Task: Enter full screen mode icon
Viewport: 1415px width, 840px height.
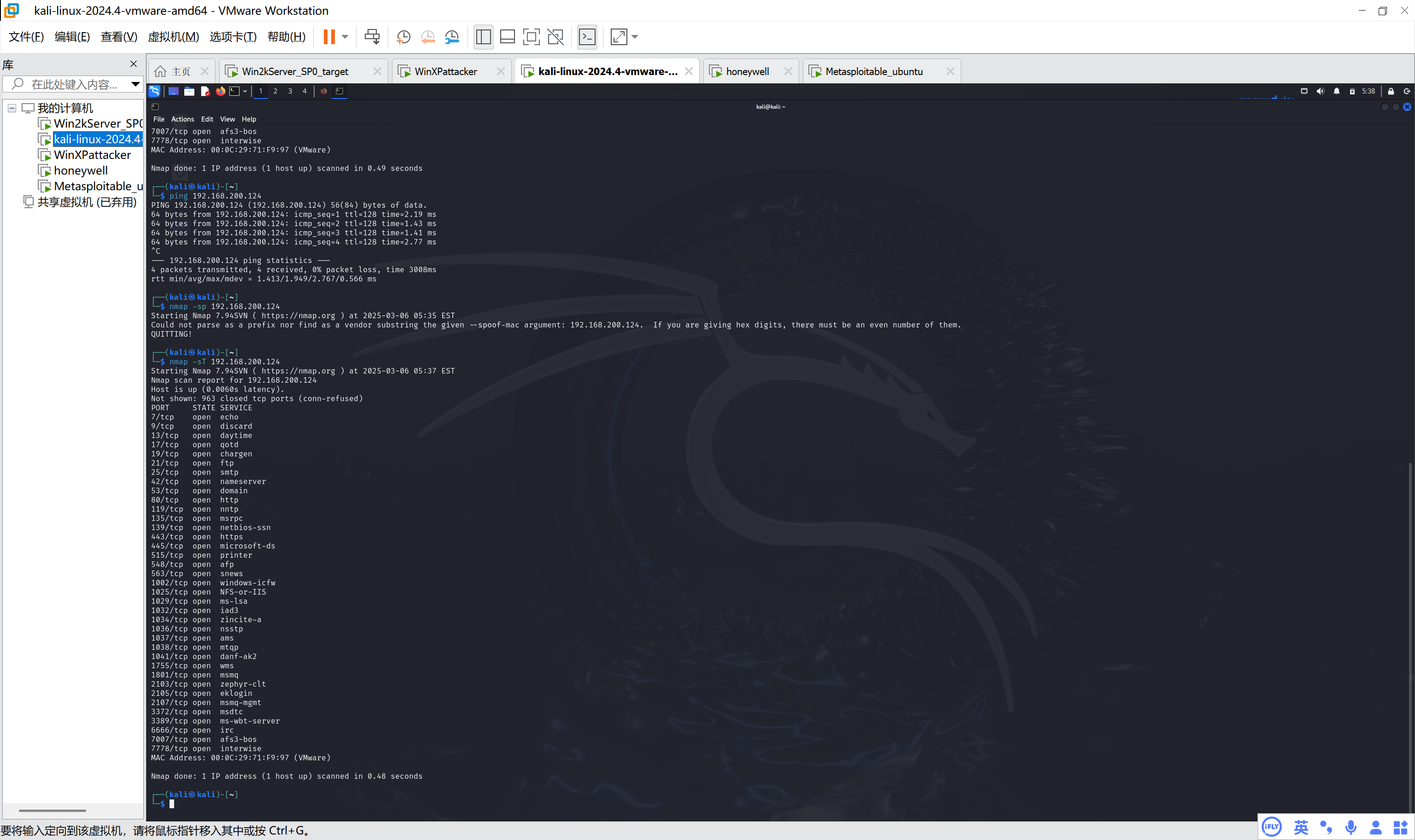Action: point(531,37)
